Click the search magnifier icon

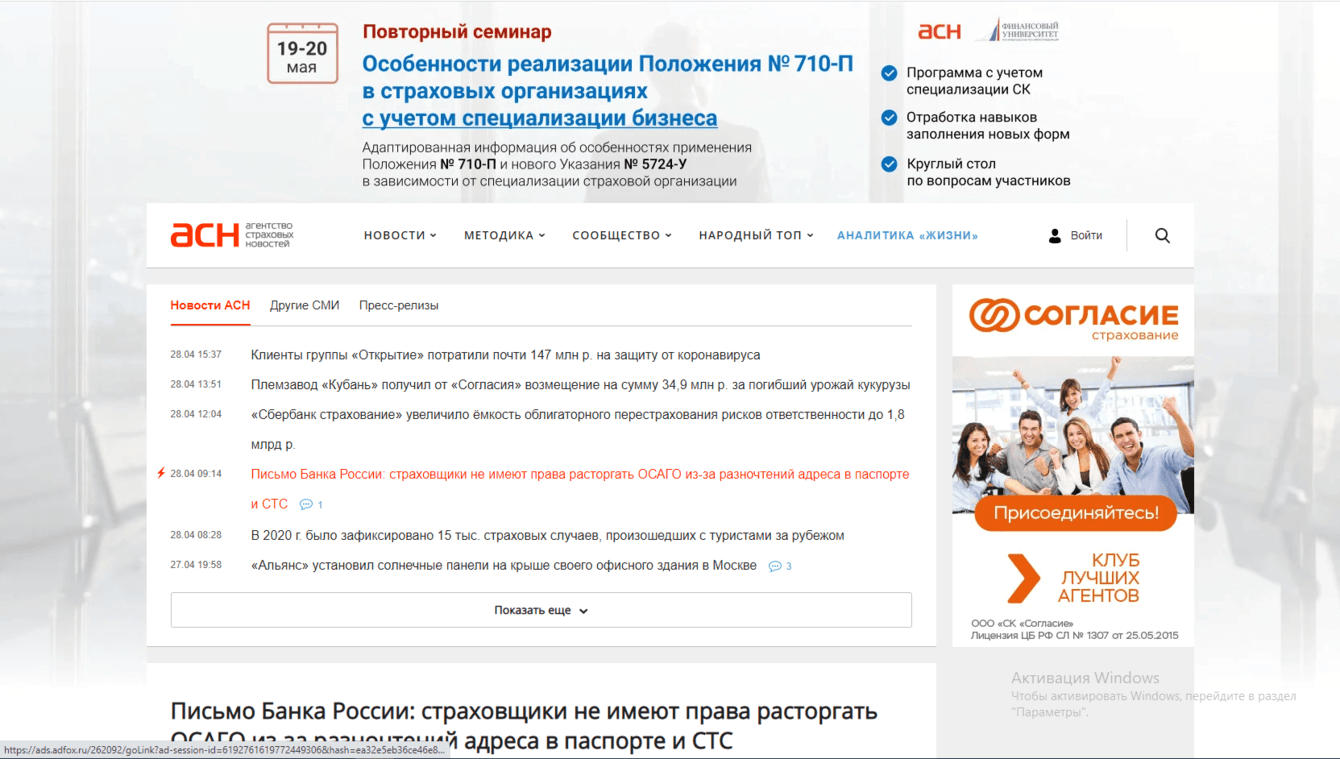pyautogui.click(x=1162, y=235)
